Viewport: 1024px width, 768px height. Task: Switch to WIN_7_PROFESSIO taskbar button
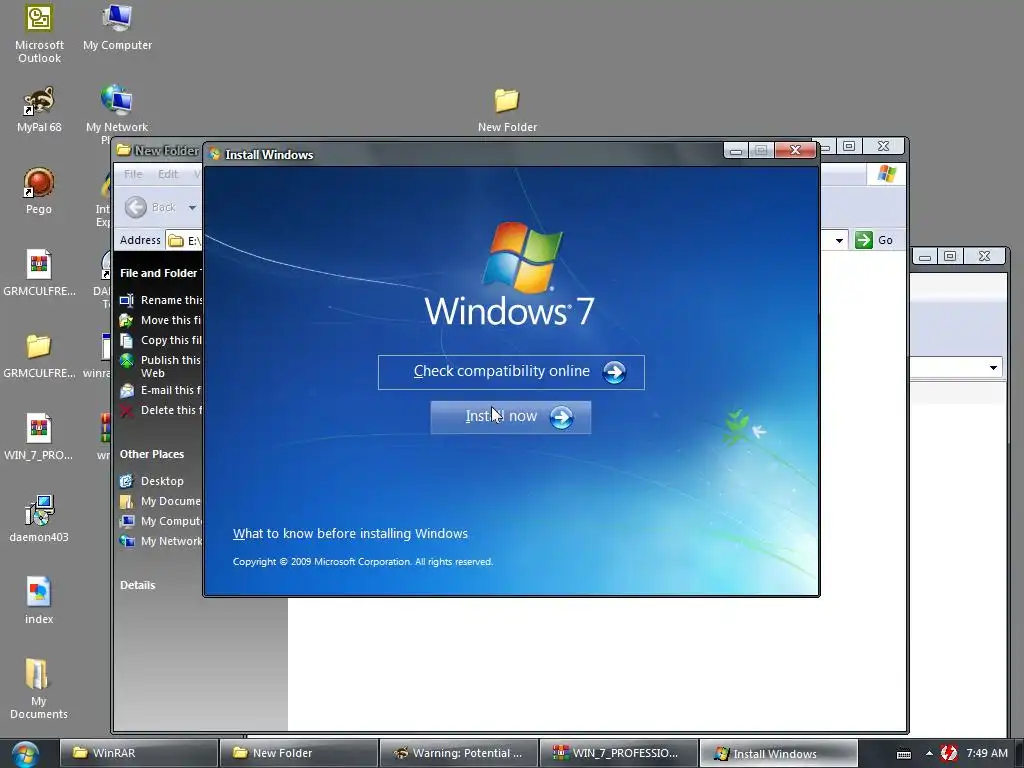click(x=618, y=753)
